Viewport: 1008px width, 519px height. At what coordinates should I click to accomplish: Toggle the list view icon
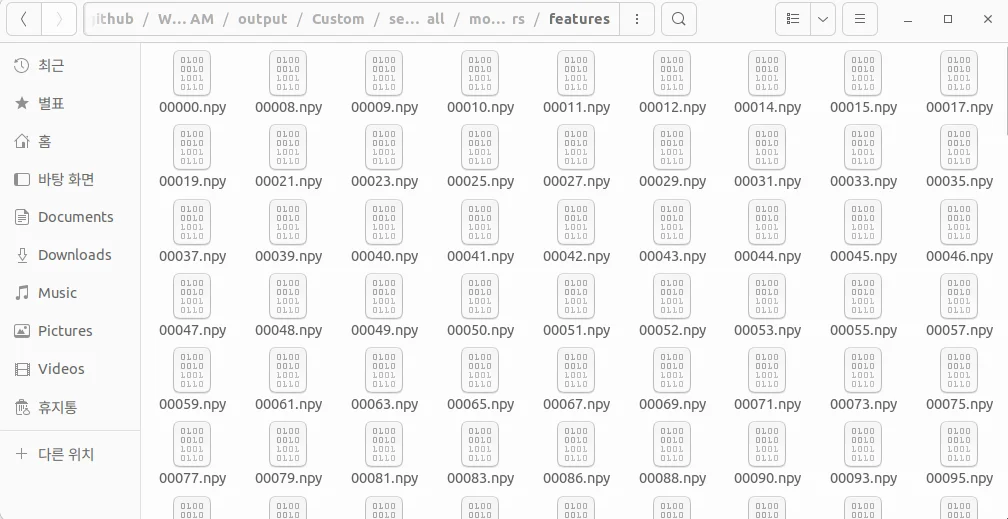point(793,19)
